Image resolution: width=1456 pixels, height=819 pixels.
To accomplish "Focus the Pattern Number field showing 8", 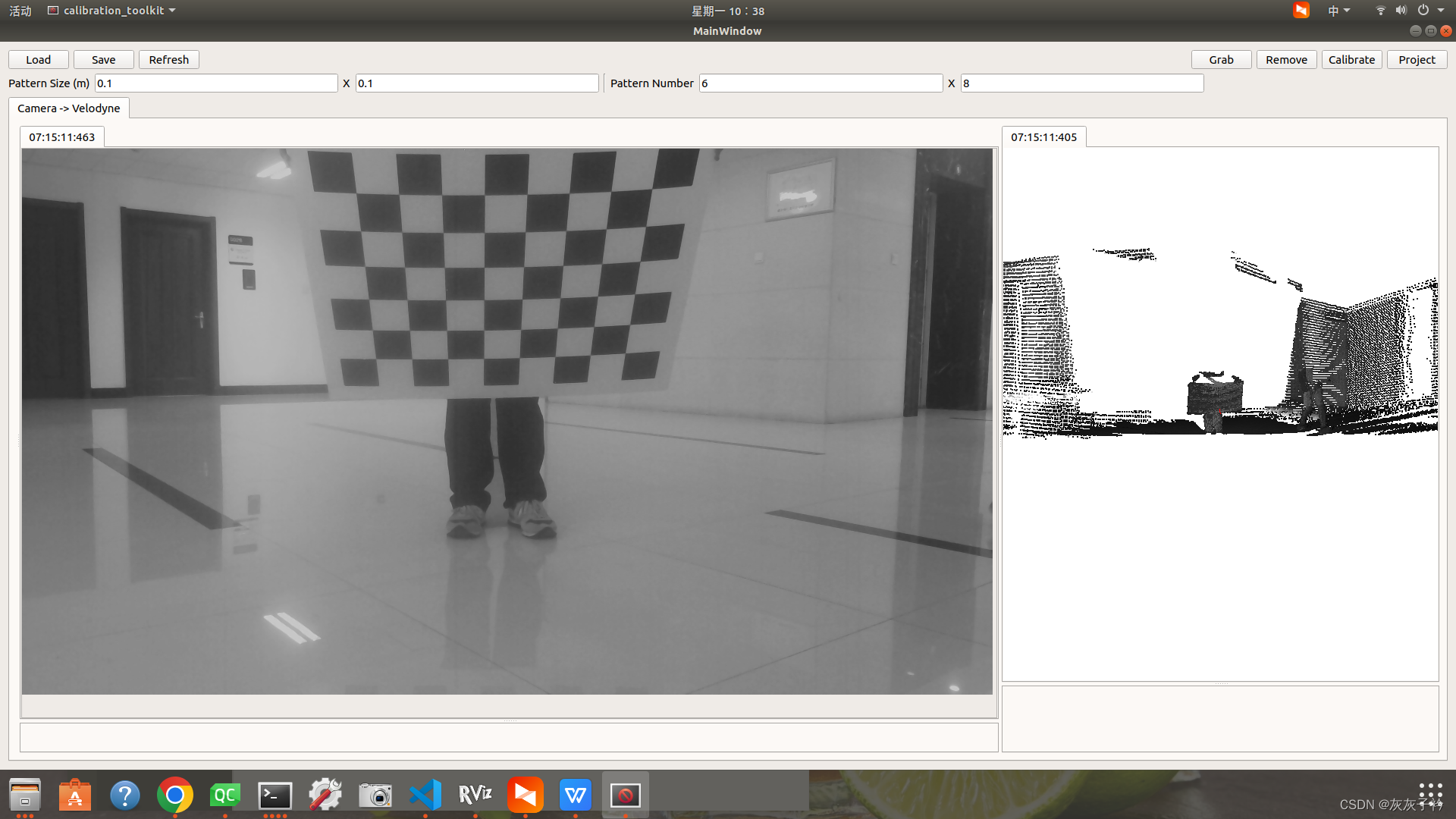I will (x=1082, y=83).
